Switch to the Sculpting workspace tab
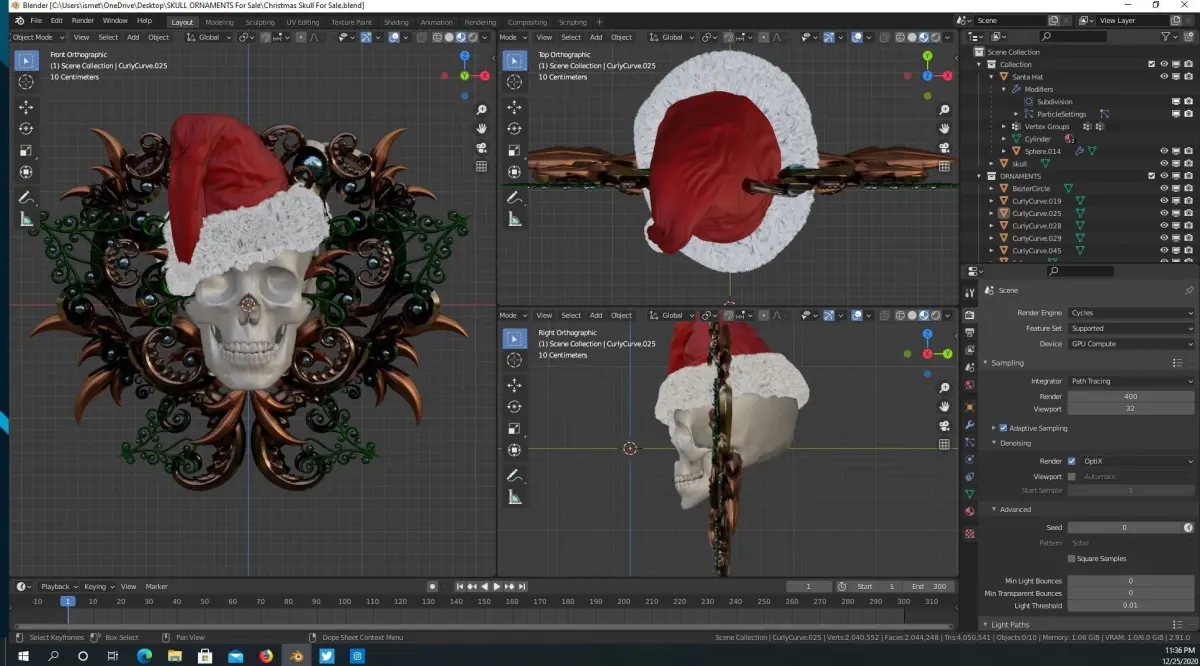This screenshot has width=1200, height=666. coord(259,22)
